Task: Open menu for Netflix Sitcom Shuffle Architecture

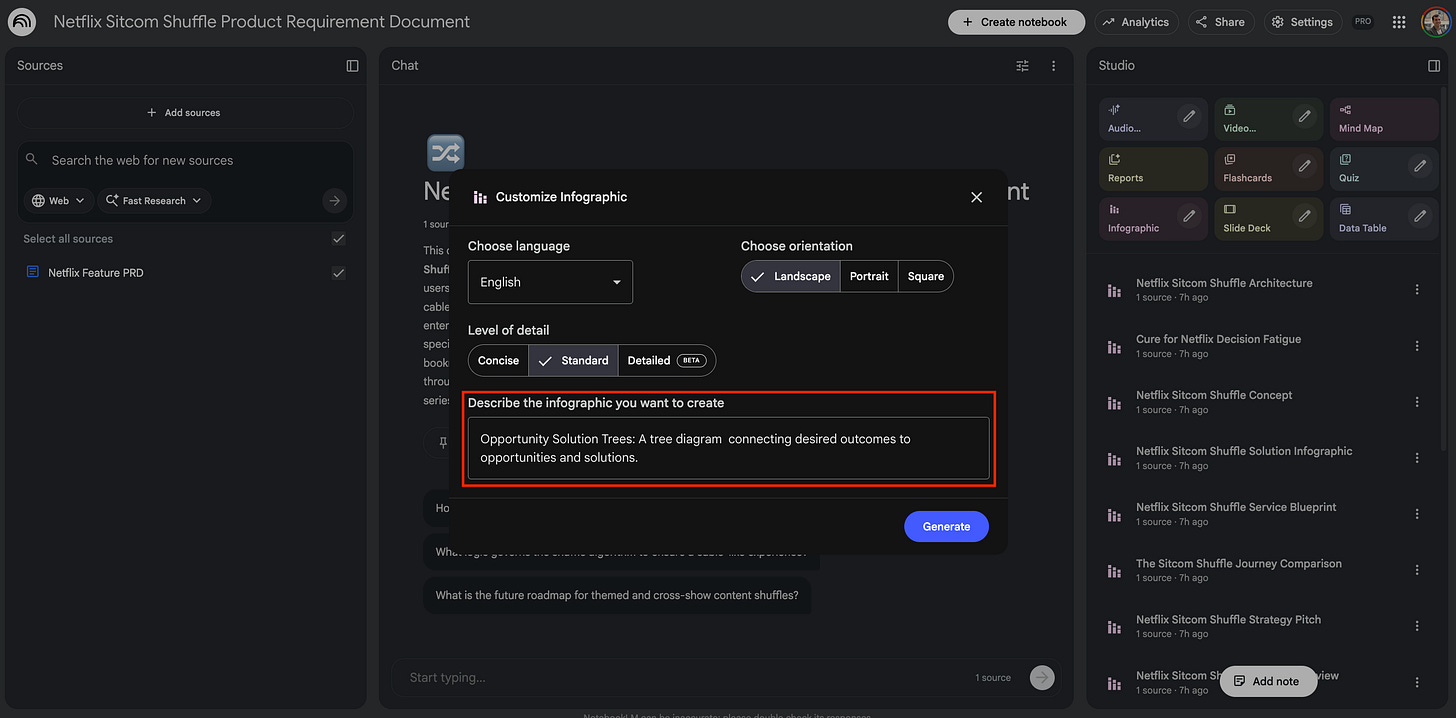Action: pyautogui.click(x=1417, y=290)
